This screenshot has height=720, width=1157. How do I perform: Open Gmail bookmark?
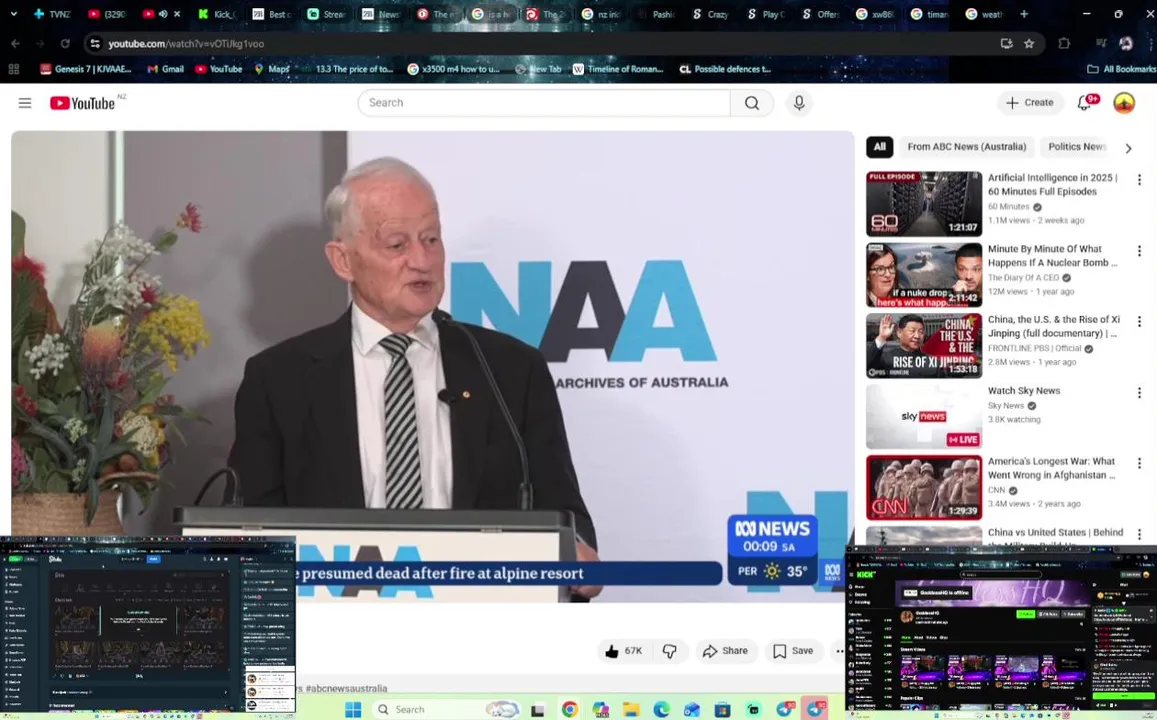(x=165, y=69)
